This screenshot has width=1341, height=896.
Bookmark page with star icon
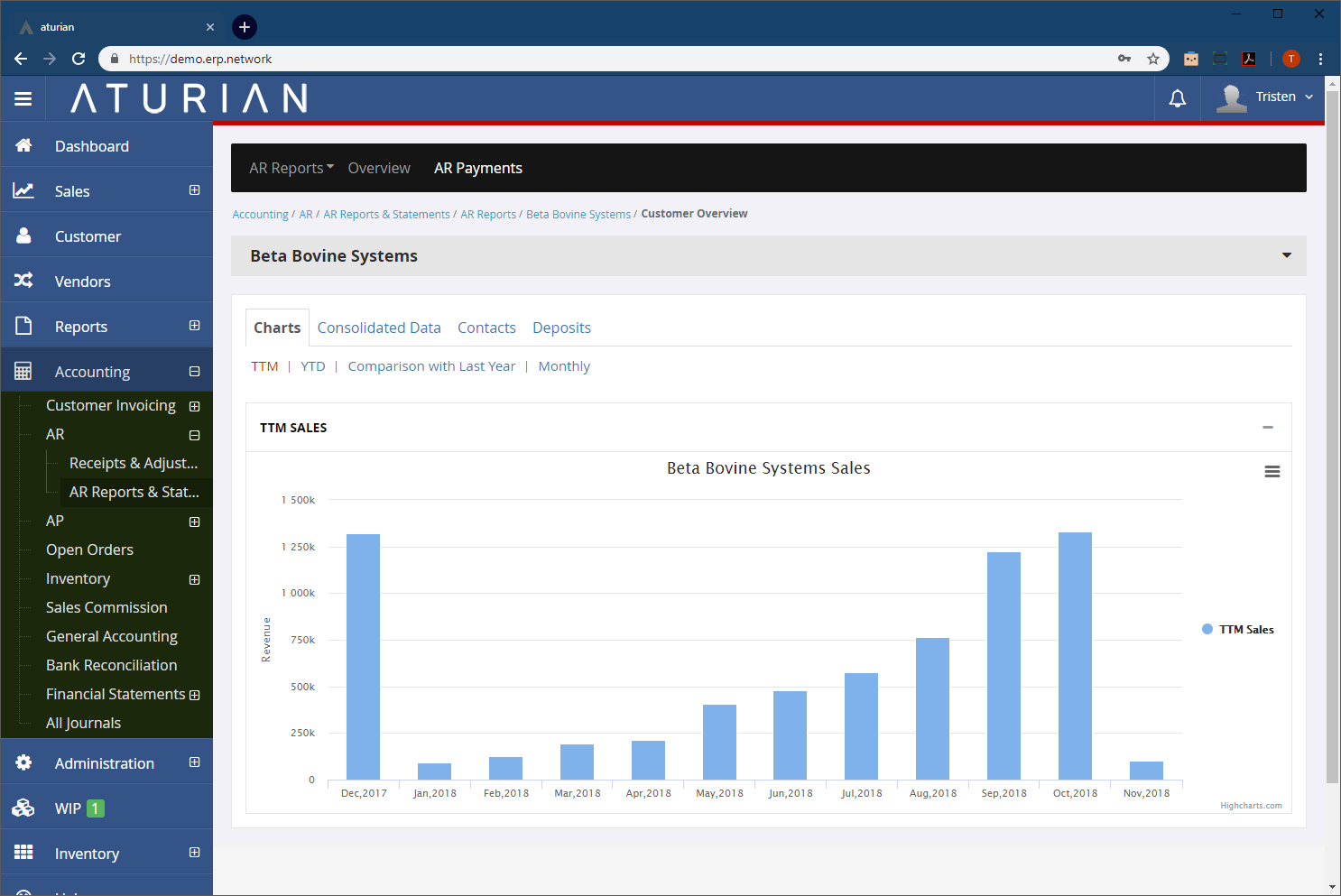pos(1152,59)
